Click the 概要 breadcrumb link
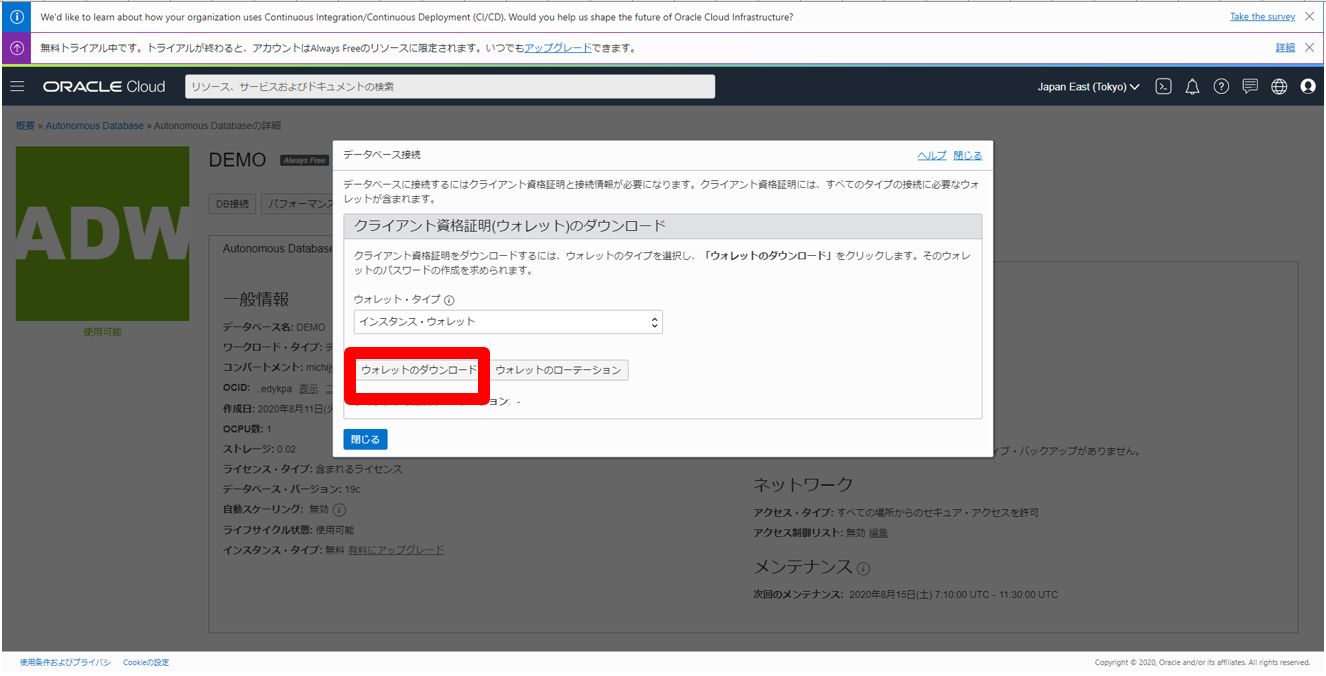Screen dimensions: 1326x676 (25, 126)
